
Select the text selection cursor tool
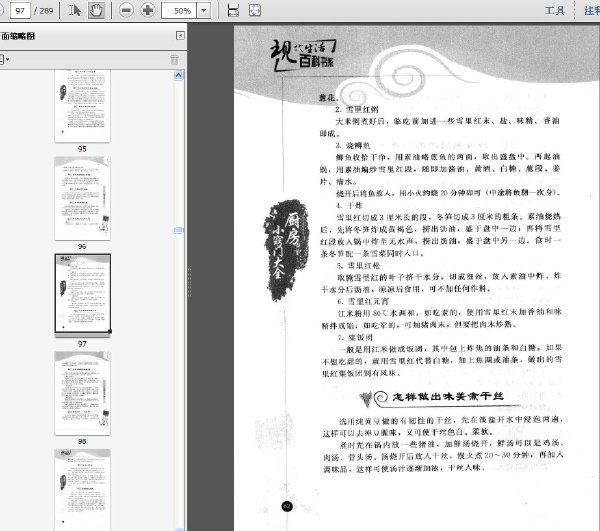point(74,10)
